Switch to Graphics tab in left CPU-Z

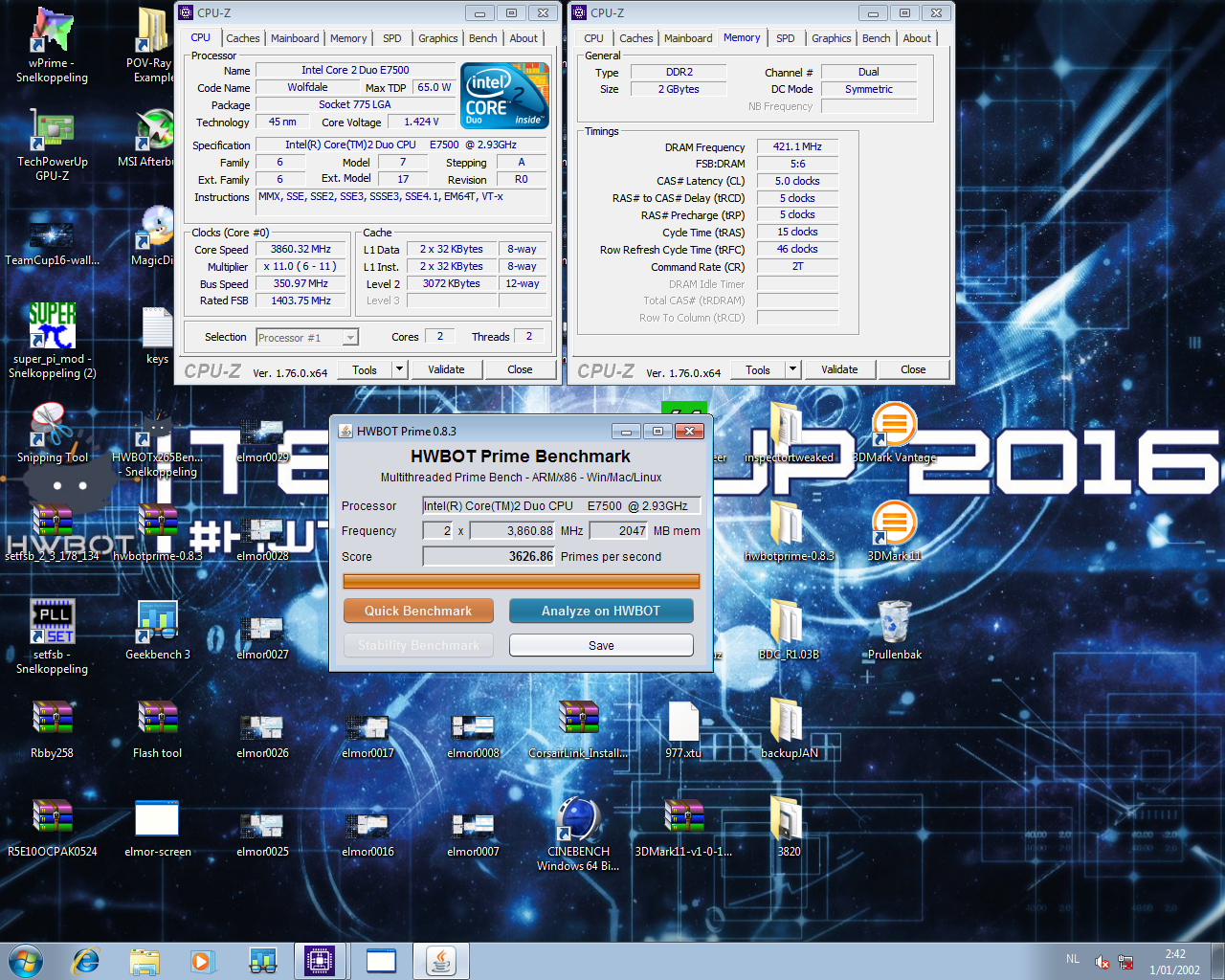coord(438,38)
